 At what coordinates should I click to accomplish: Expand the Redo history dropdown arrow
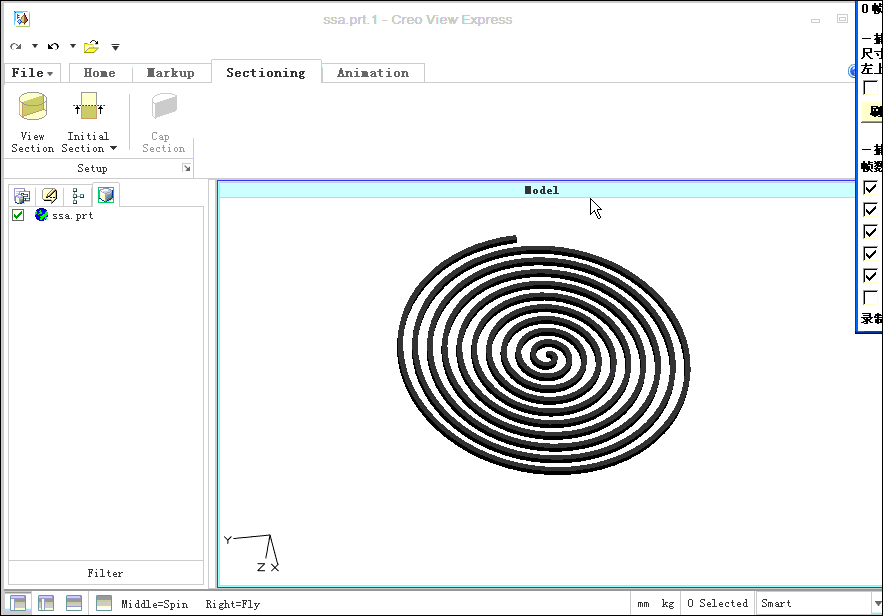pos(34,46)
